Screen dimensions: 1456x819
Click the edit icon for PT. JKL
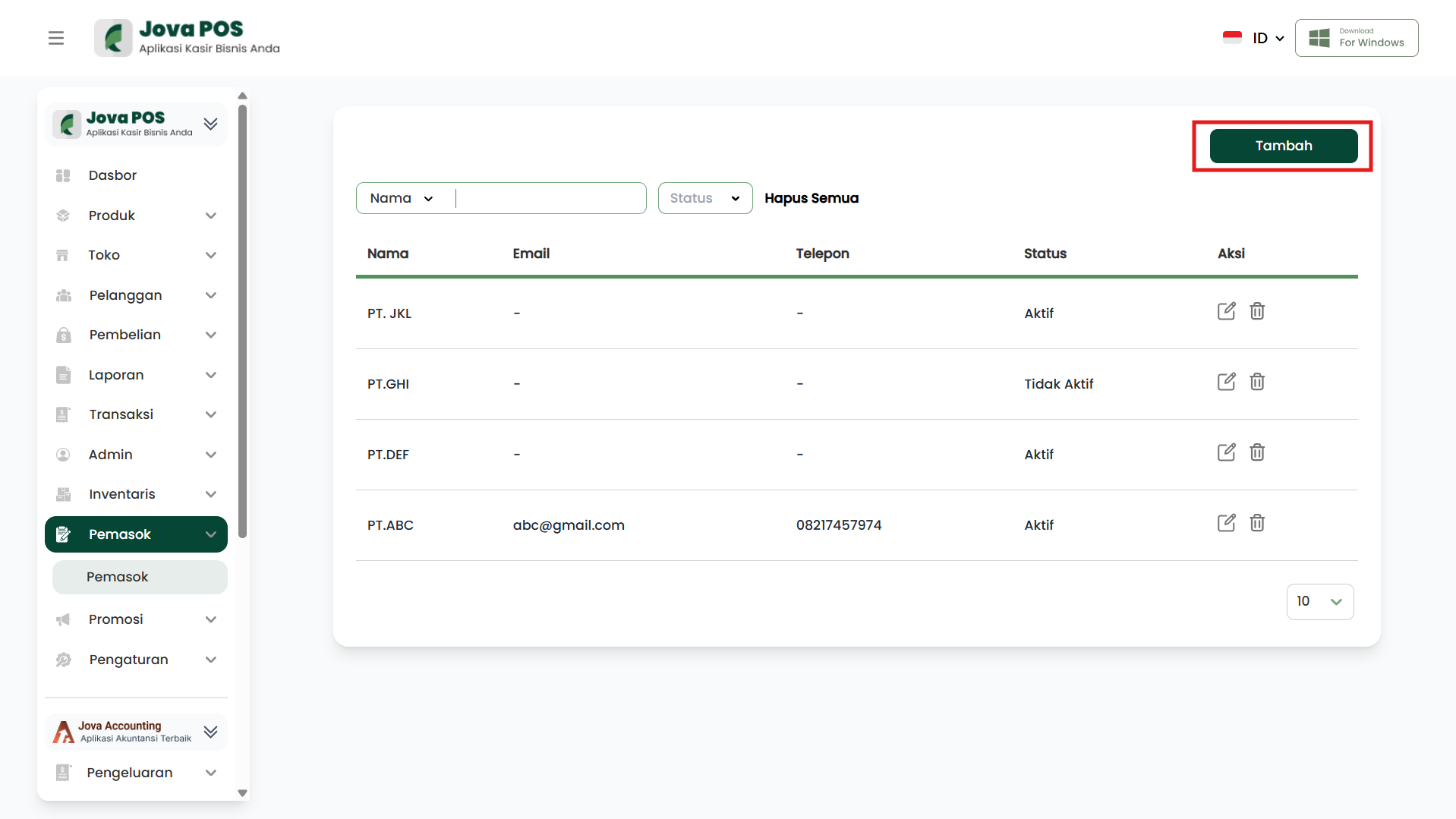click(1226, 311)
